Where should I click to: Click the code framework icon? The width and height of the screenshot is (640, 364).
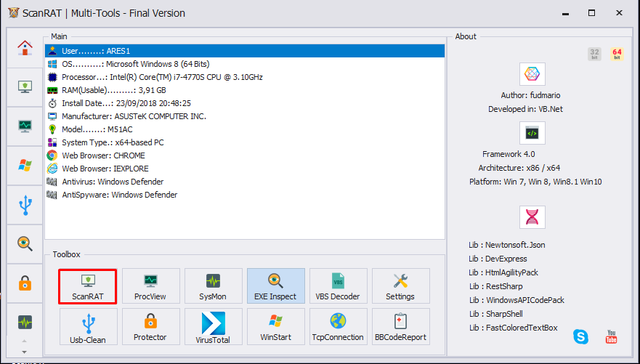point(532,133)
